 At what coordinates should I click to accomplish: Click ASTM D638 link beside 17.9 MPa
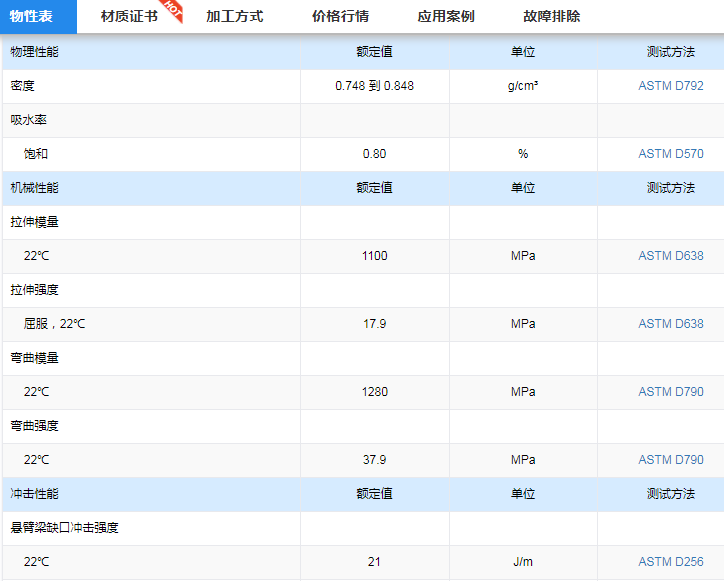click(670, 324)
